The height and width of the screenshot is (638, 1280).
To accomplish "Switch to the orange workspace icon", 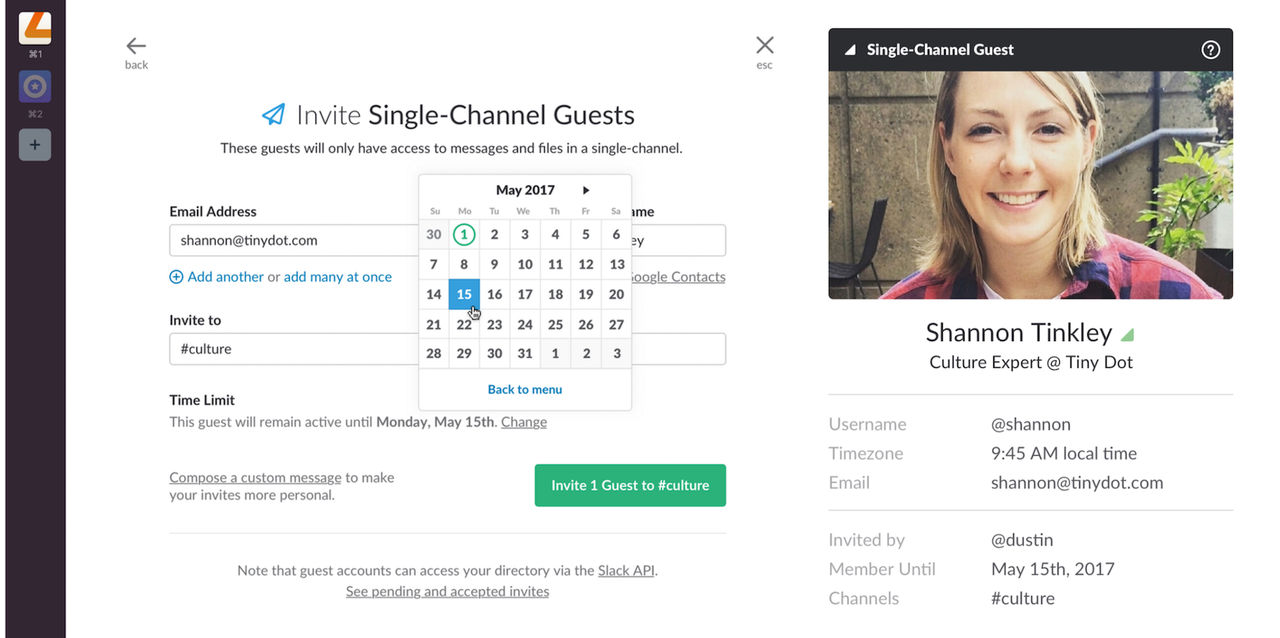I will (x=35, y=28).
